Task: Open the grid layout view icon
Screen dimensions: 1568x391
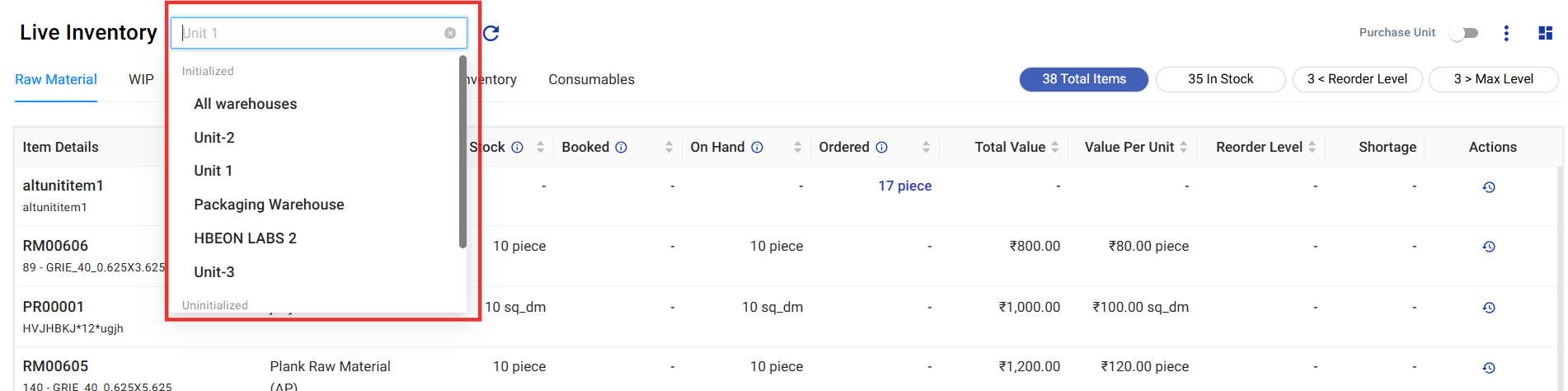Action: (x=1546, y=33)
